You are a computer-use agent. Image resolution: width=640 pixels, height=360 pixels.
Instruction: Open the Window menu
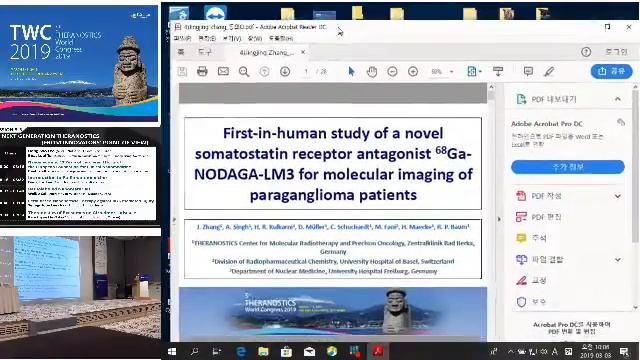pos(255,38)
